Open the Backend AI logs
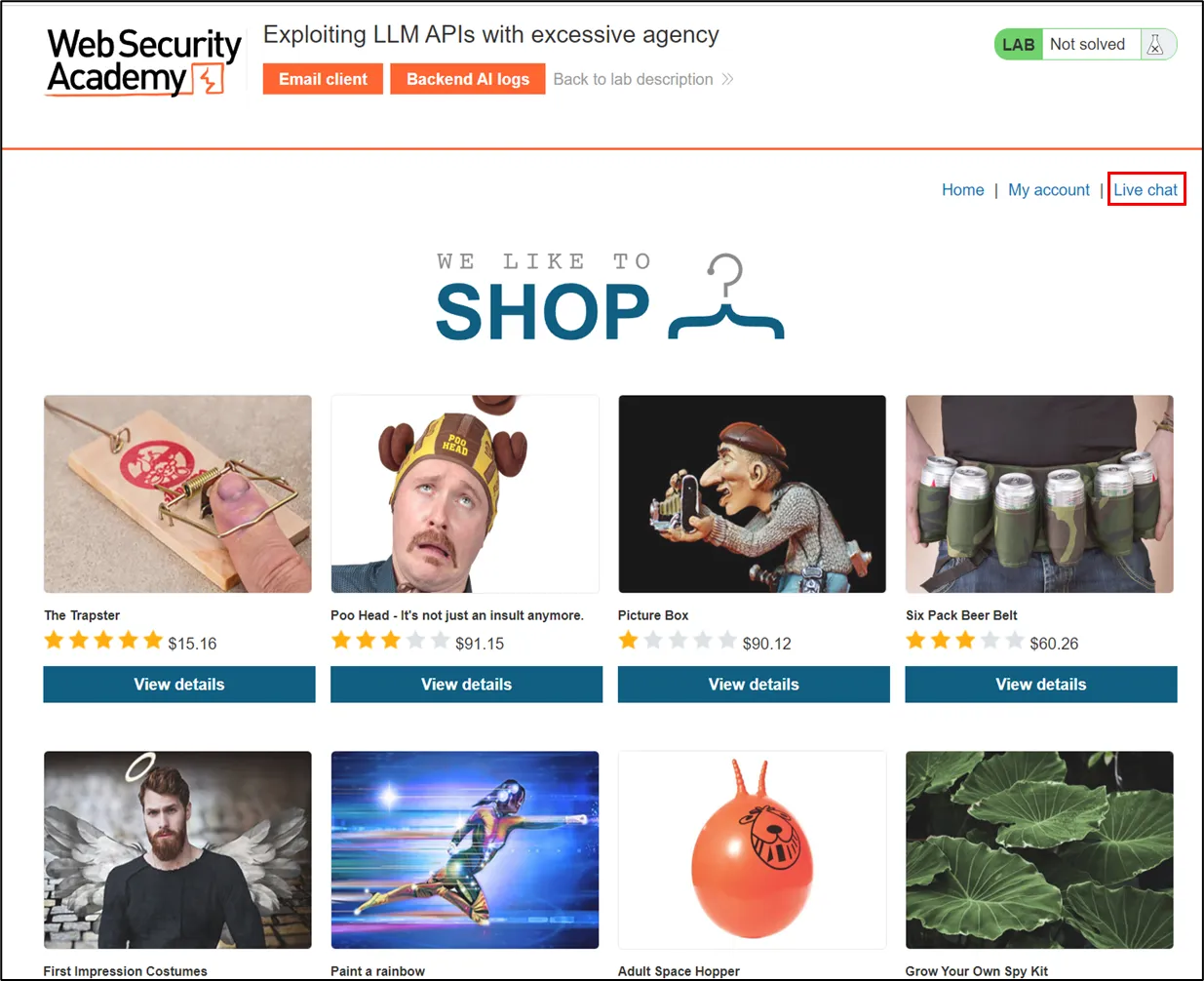Image resolution: width=1204 pixels, height=981 pixels. [x=468, y=79]
